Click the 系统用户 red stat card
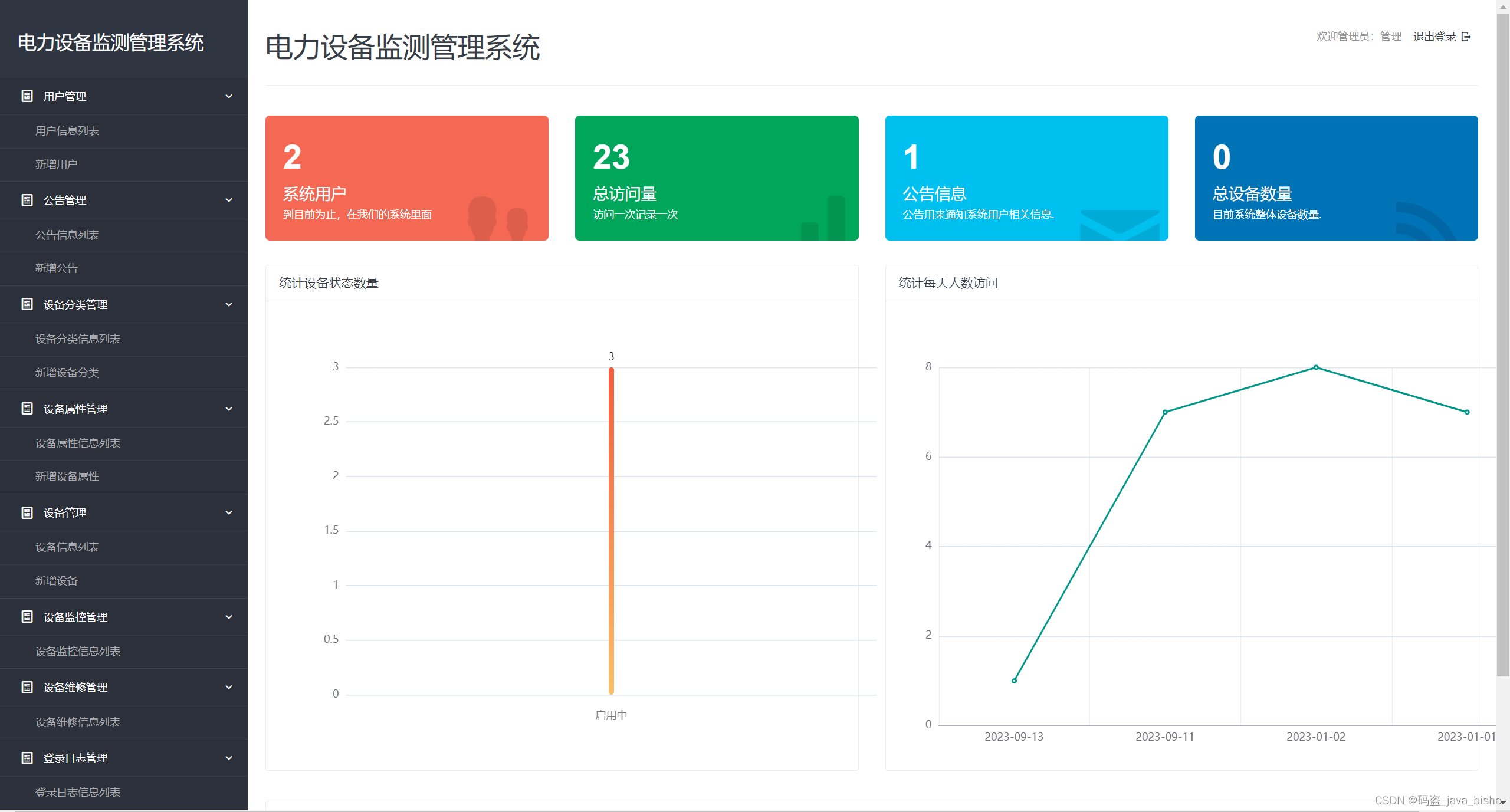This screenshot has height=812, width=1510. (x=407, y=178)
